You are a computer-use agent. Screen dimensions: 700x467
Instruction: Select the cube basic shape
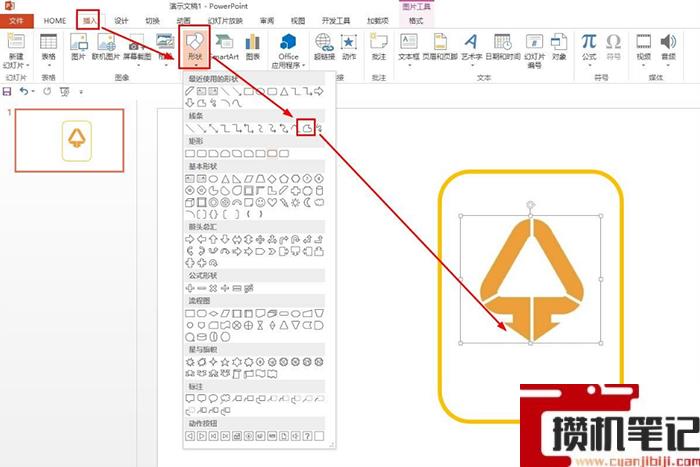pos(190,202)
